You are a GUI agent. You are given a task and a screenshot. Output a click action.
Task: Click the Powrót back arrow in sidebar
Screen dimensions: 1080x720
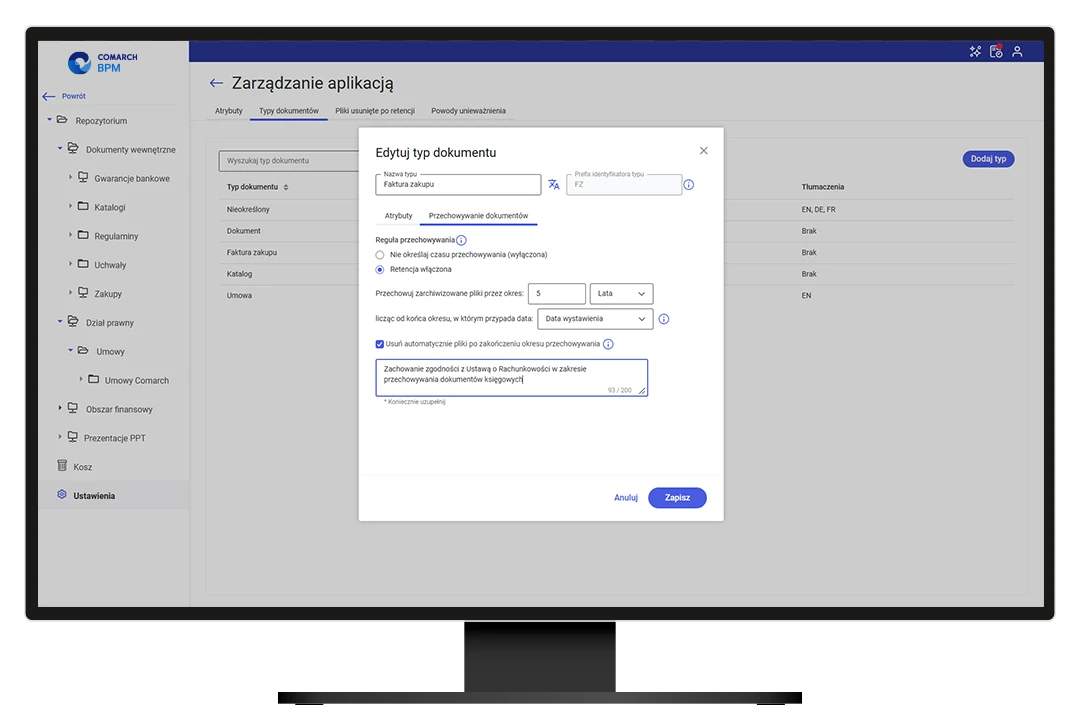[x=49, y=96]
